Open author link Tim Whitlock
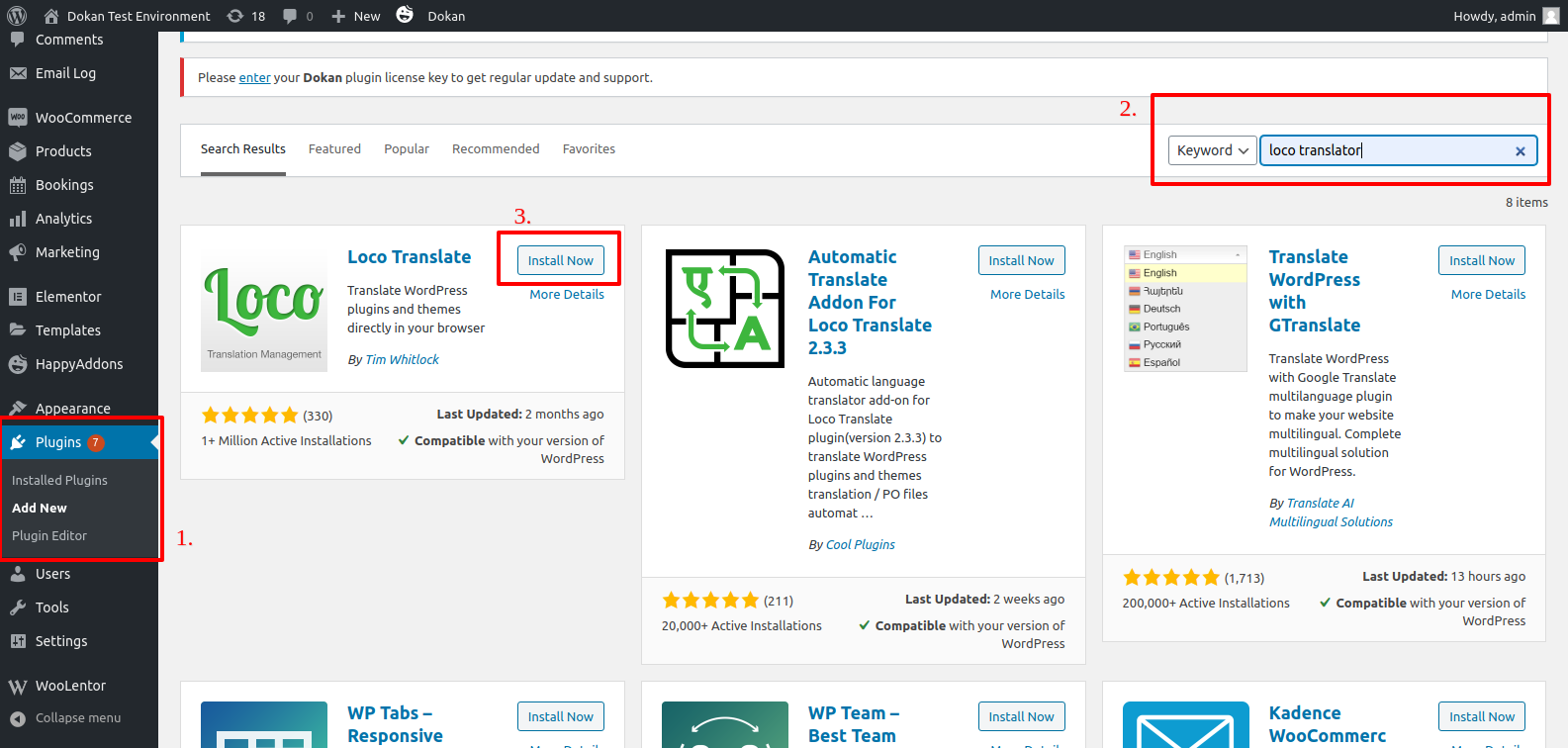1568x748 pixels. click(402, 360)
